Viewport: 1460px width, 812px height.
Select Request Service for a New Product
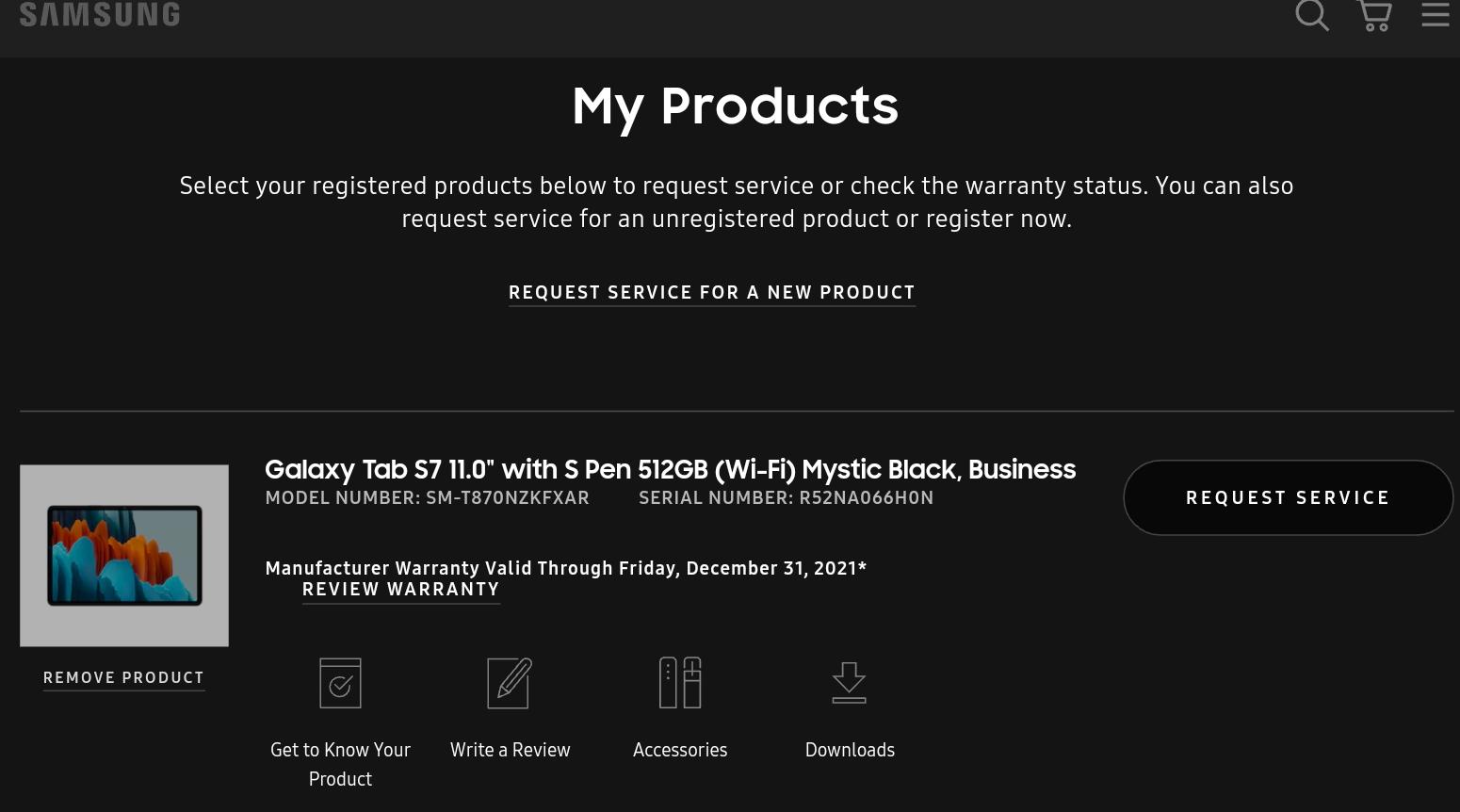click(712, 293)
